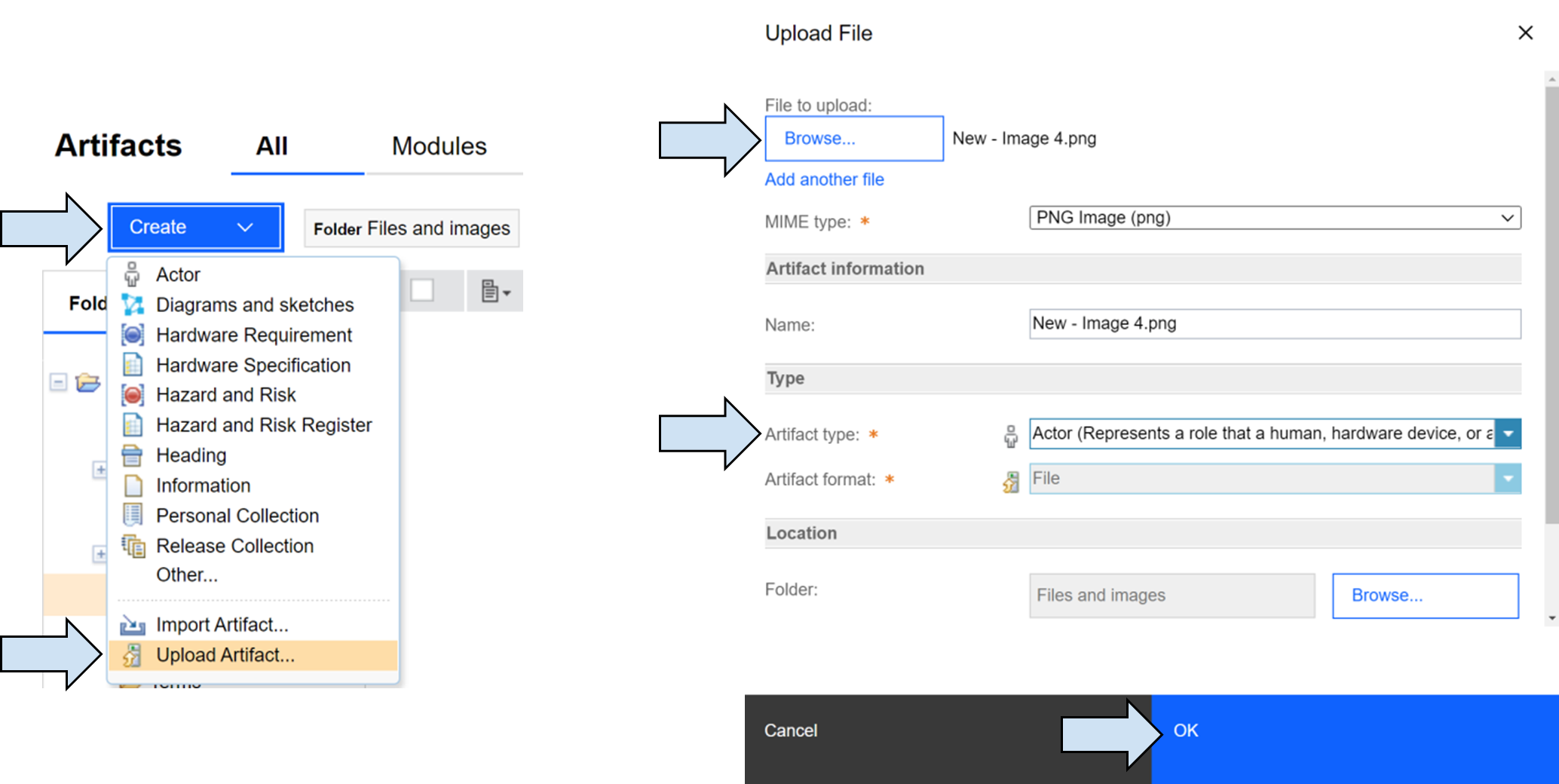
Task: Close the Upload File dialog
Action: 1525,32
